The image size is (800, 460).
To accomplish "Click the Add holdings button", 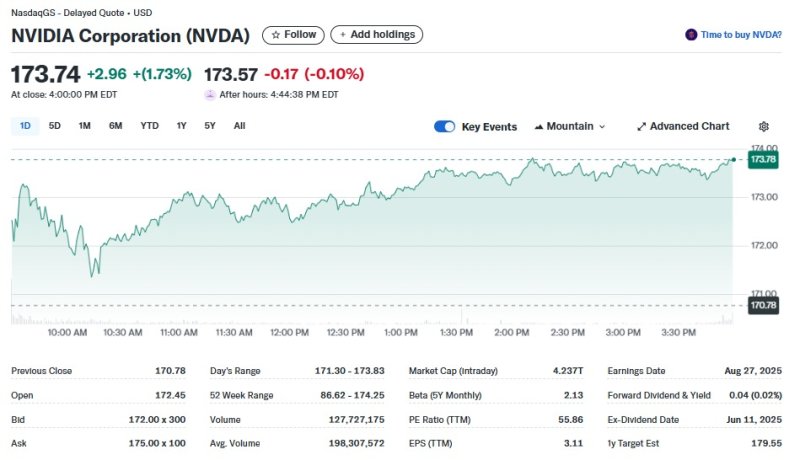I will click(377, 35).
